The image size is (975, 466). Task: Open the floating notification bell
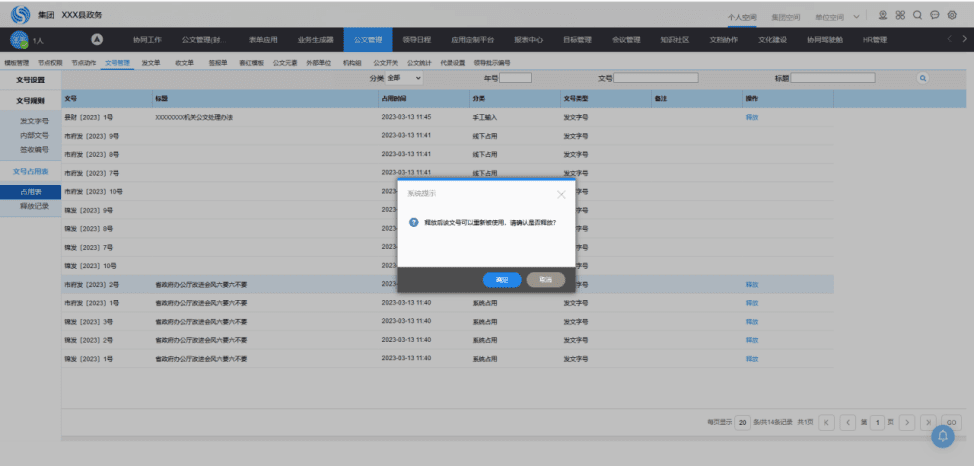point(943,436)
